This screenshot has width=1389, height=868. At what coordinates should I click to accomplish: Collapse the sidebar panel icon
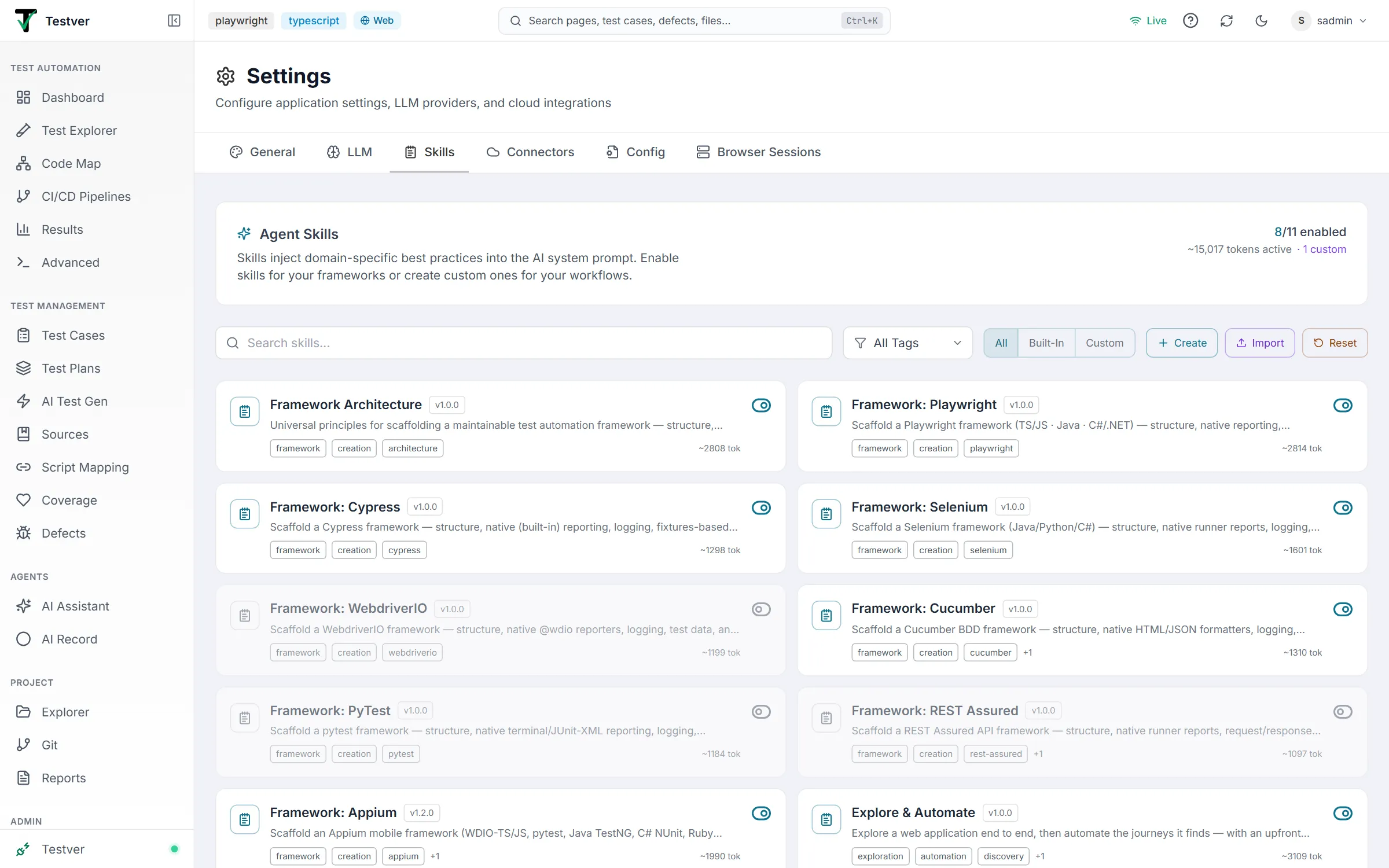(x=174, y=21)
